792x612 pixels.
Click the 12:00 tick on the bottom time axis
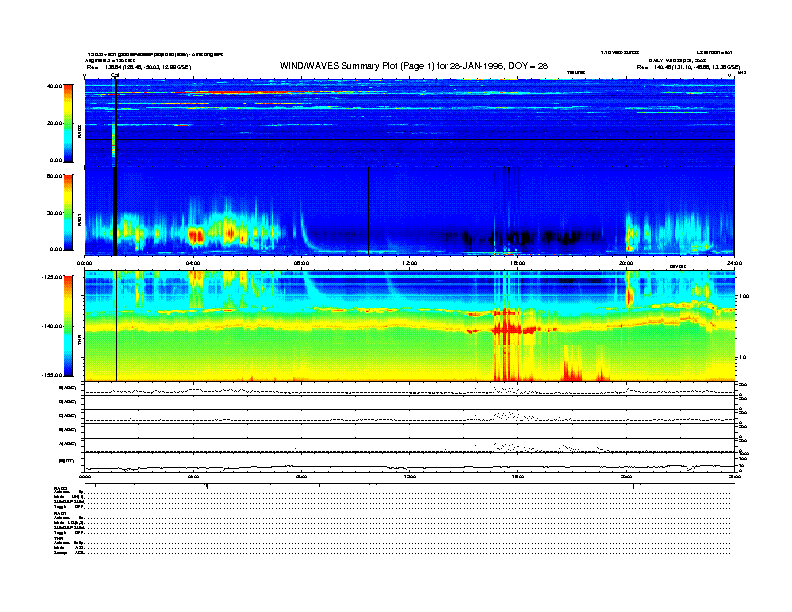(x=410, y=477)
